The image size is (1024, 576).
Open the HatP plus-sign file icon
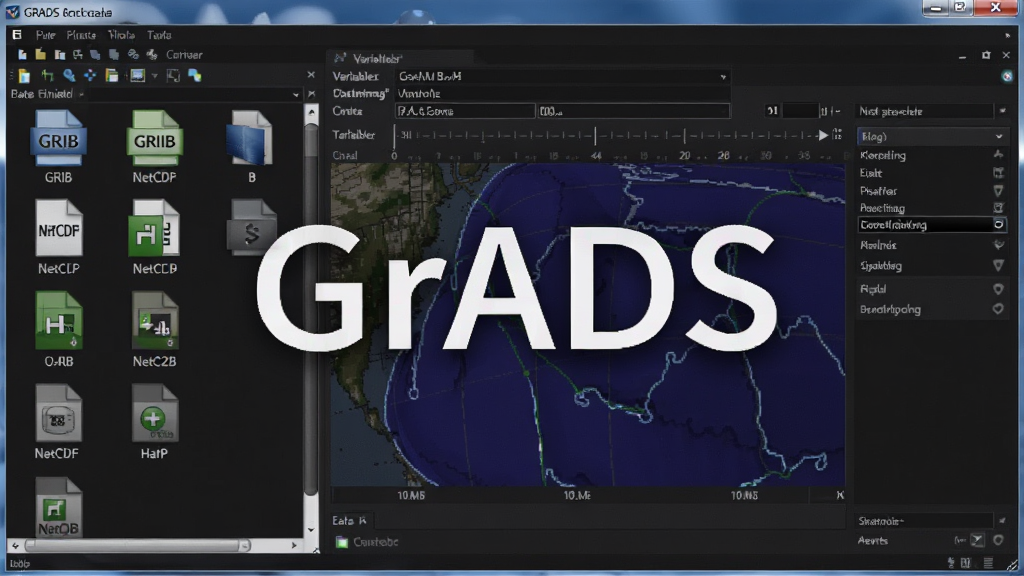(x=154, y=413)
